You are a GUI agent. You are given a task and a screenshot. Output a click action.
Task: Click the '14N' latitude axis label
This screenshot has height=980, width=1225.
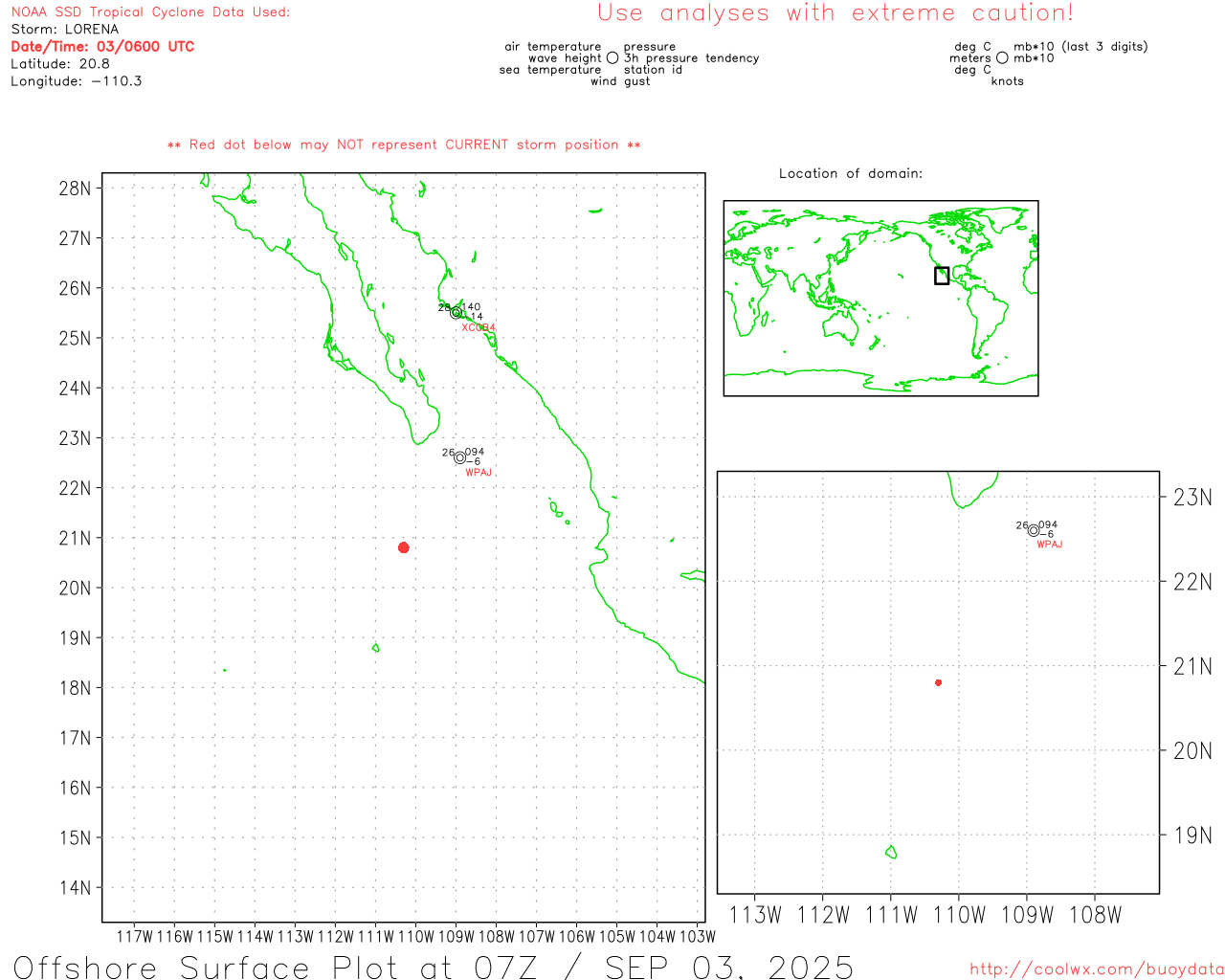(x=75, y=887)
